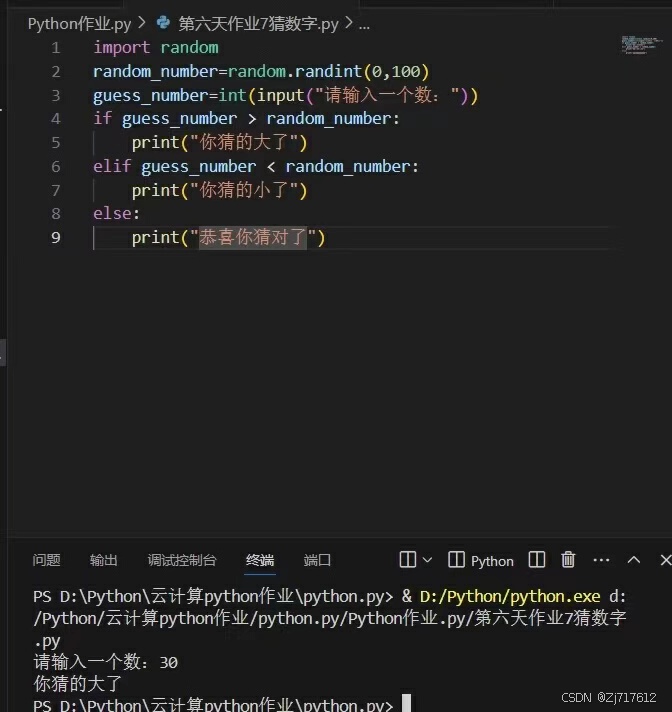Image resolution: width=672 pixels, height=712 pixels.
Task: Click 'randint' in line 2
Action: (x=328, y=71)
